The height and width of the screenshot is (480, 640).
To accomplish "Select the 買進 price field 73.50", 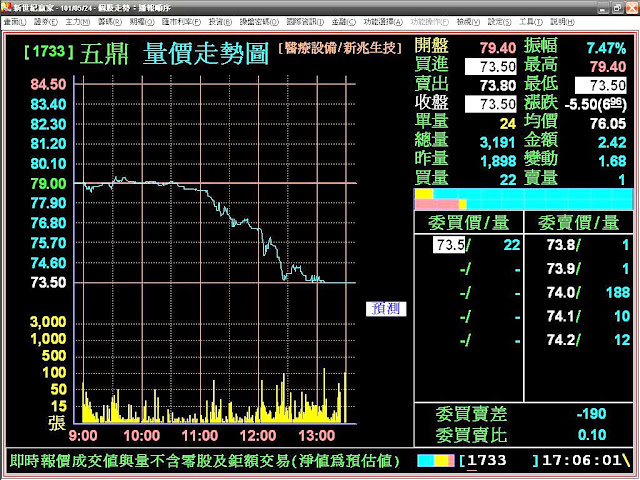I will click(491, 67).
